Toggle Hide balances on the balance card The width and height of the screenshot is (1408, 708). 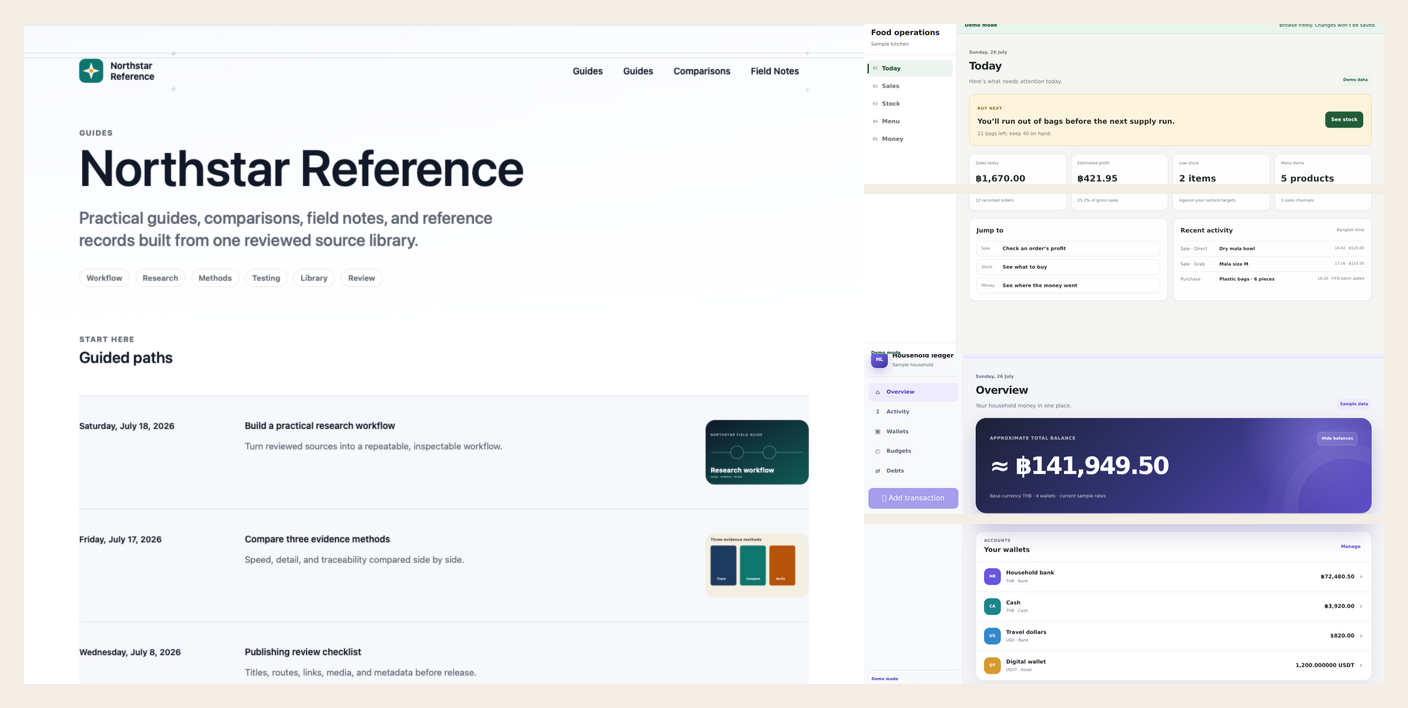[1337, 438]
